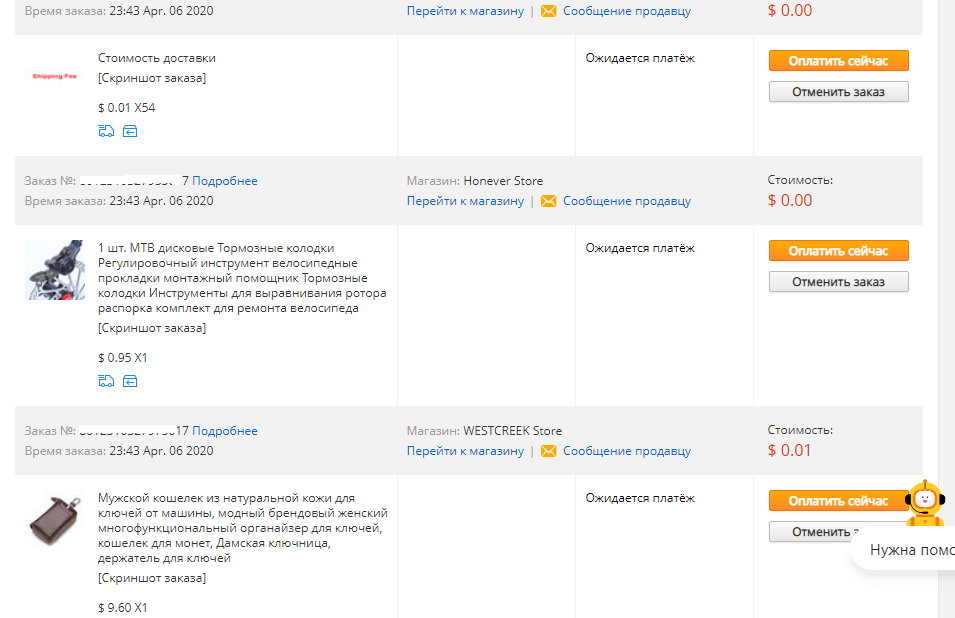Open Подробнее details for Honever Store order
Image resolution: width=955 pixels, height=618 pixels.
225,181
